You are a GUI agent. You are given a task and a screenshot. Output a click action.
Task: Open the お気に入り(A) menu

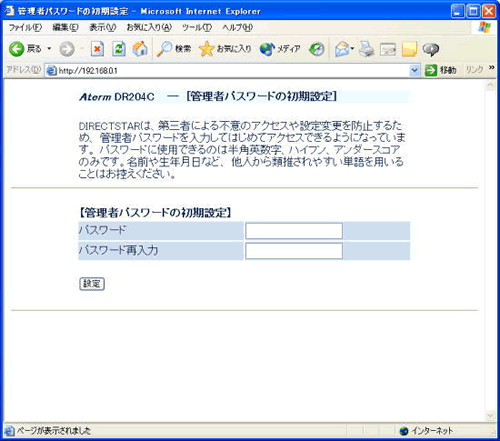click(x=149, y=28)
